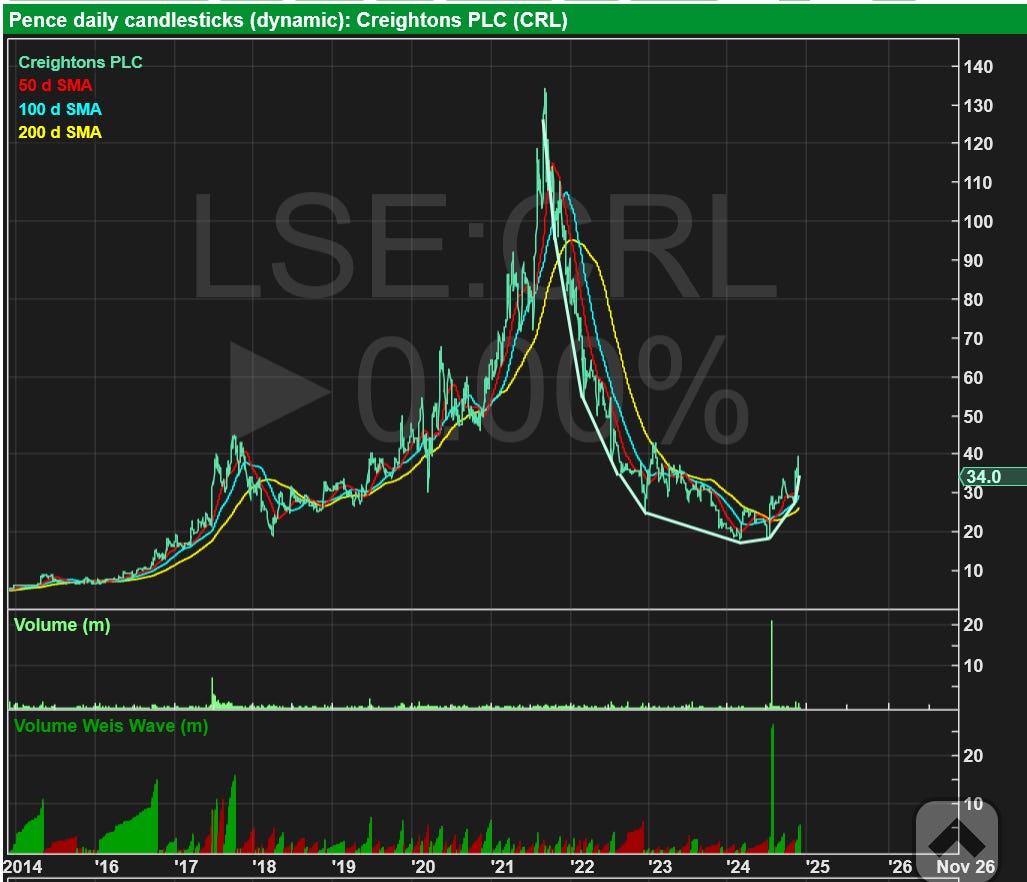The height and width of the screenshot is (882, 1027).
Task: Click the '17 year label
Action: point(186,866)
